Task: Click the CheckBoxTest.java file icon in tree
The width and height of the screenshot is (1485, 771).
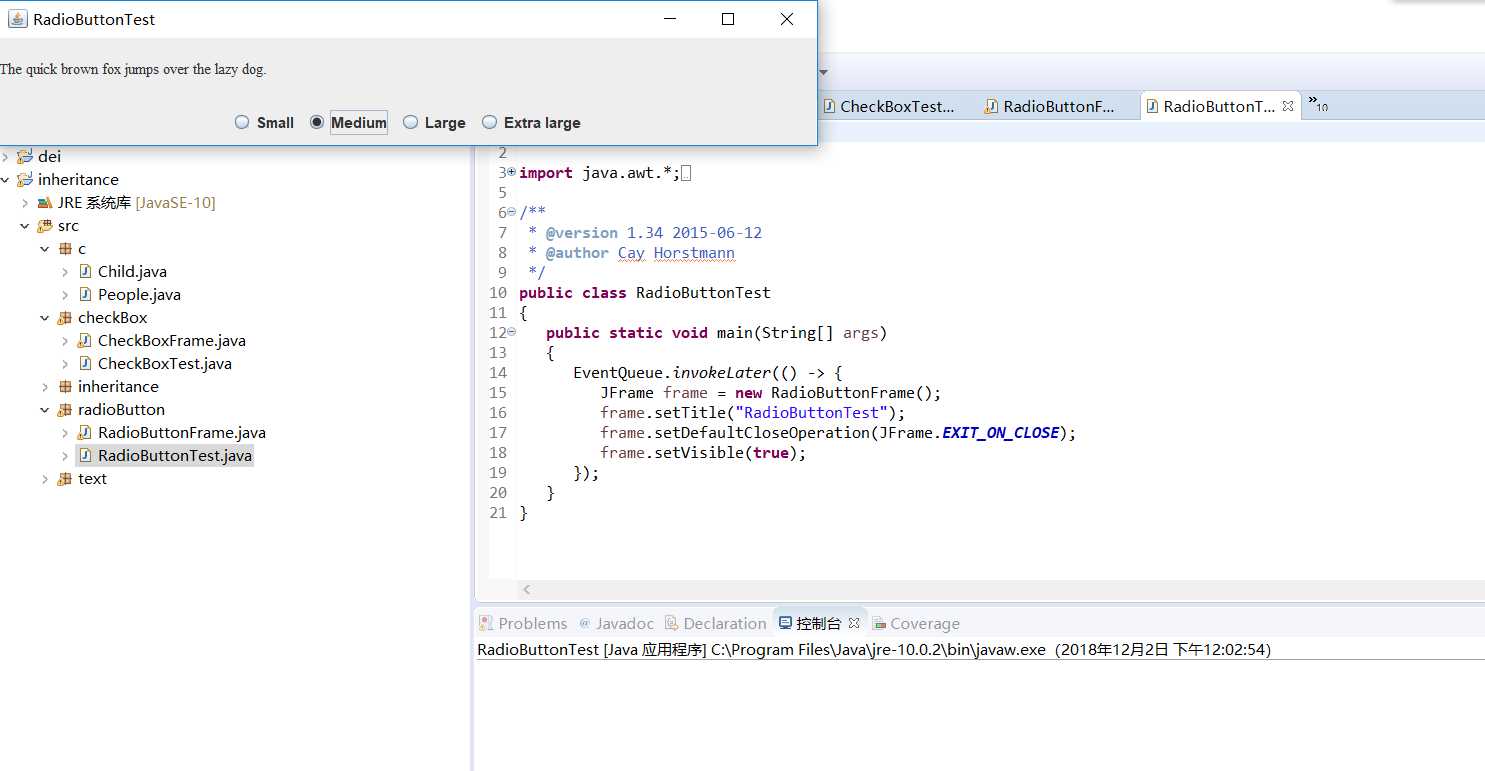Action: (85, 363)
